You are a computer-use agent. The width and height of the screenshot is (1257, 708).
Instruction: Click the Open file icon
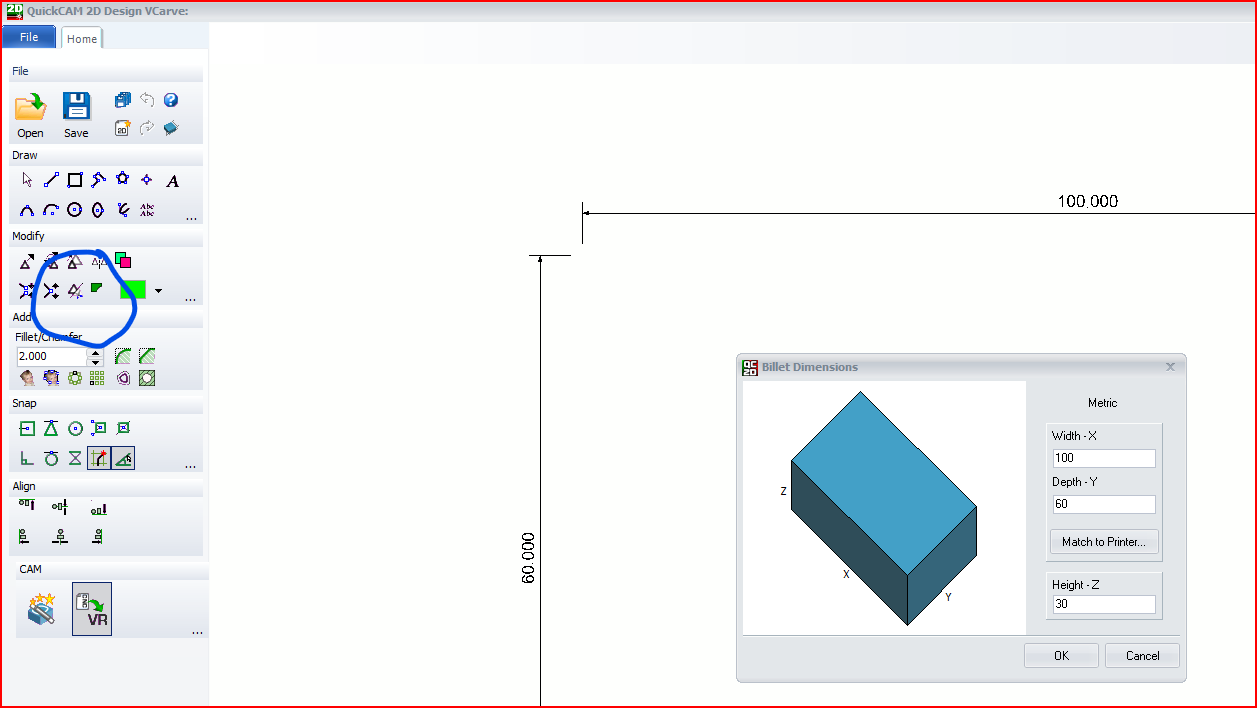(30, 107)
